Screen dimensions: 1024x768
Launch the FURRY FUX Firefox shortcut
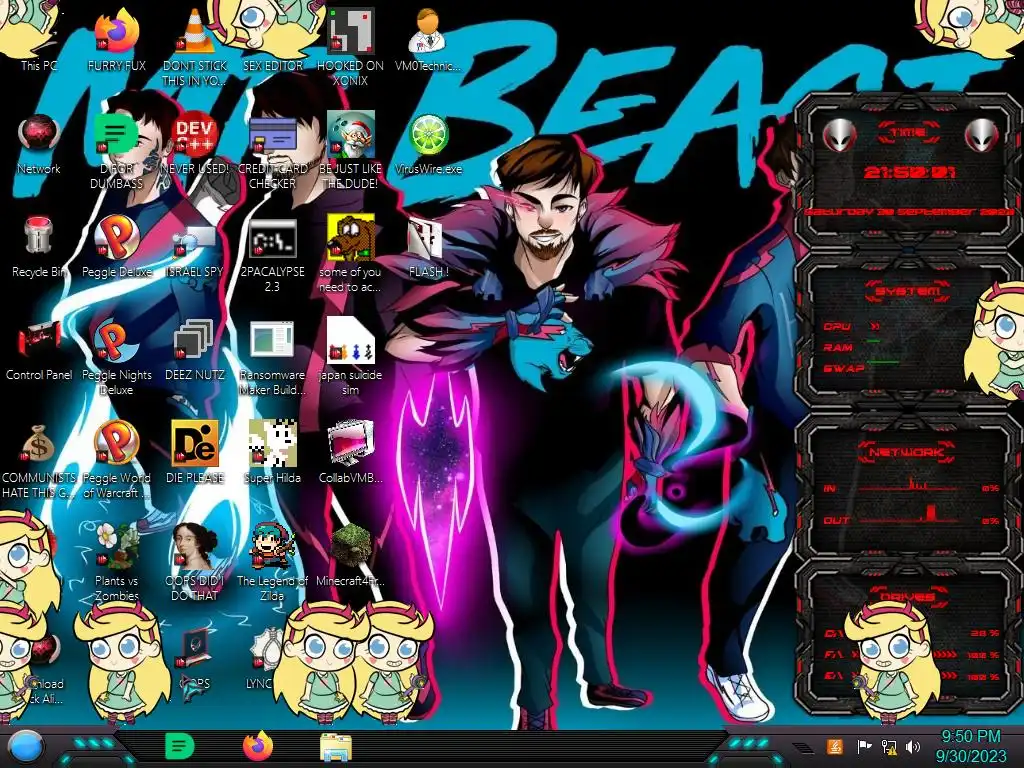pos(116,39)
